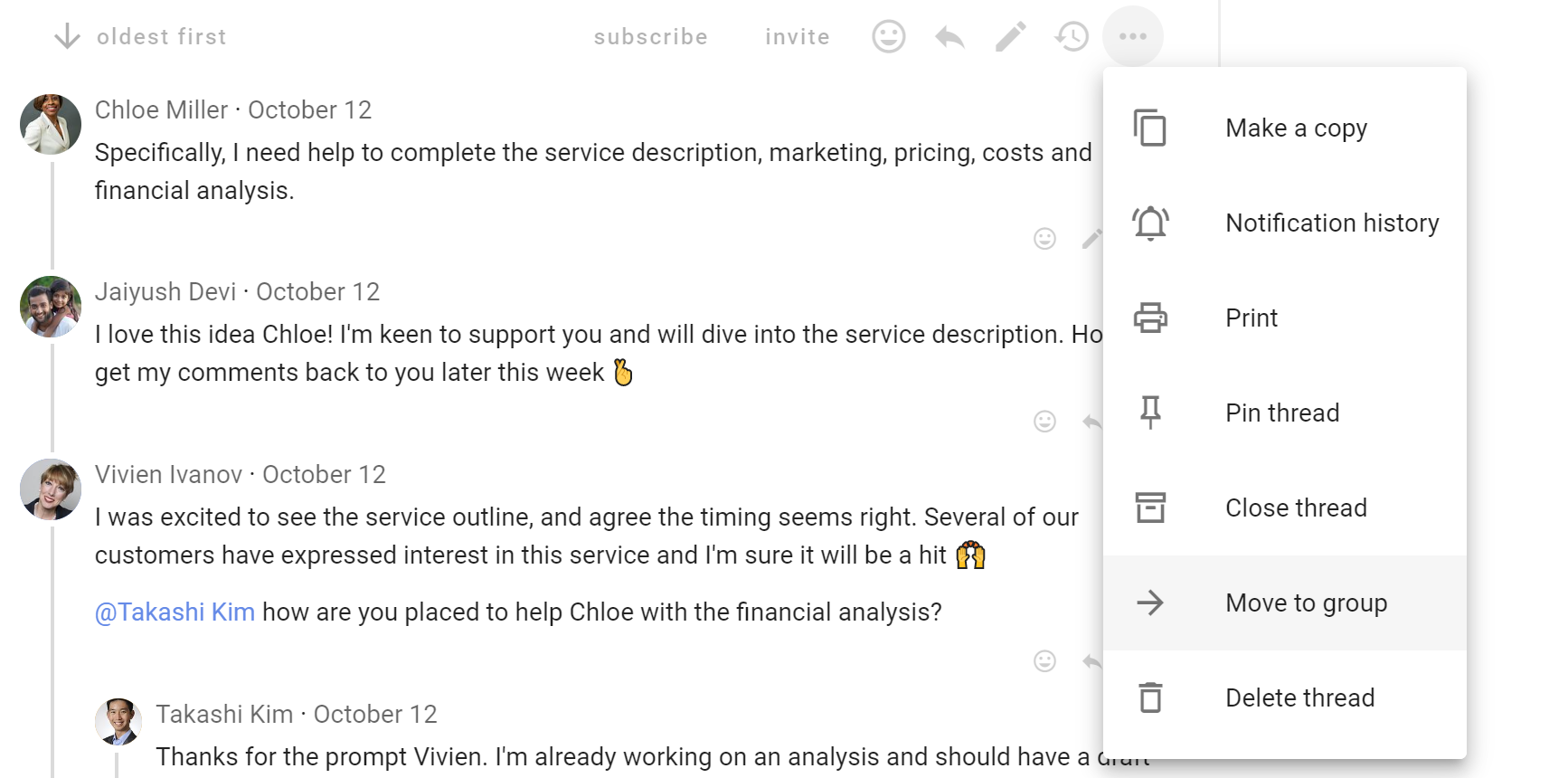Viewport: 1568px width, 778px height.
Task: React to Vivien Ivanov's comment with emoji
Action: pos(1044,661)
